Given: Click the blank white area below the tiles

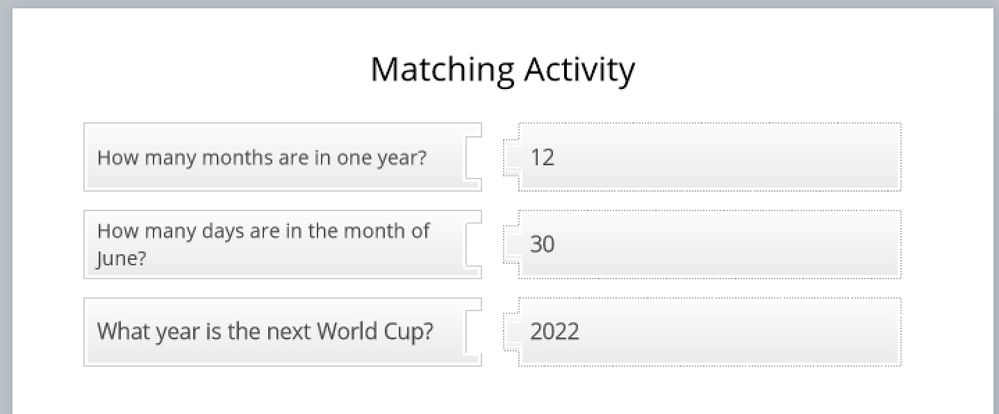Looking at the screenshot, I should pos(500,392).
